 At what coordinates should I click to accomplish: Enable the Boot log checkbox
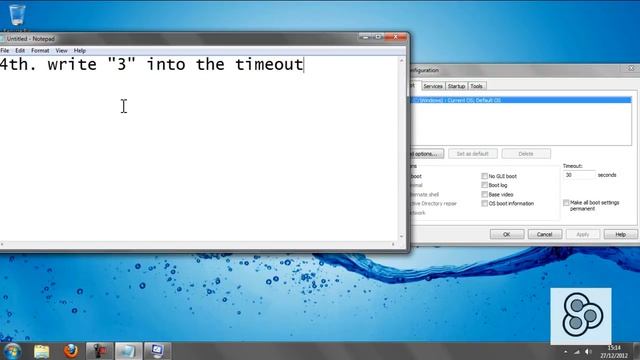click(484, 185)
